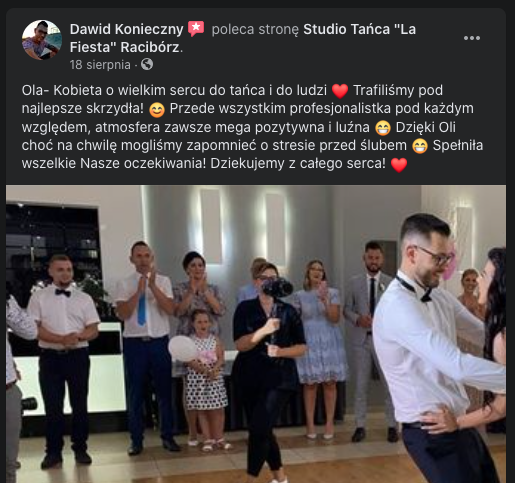Image resolution: width=515 pixels, height=483 pixels.
Task: Open Dawid Konieczny's round profile picture
Action: click(42, 40)
